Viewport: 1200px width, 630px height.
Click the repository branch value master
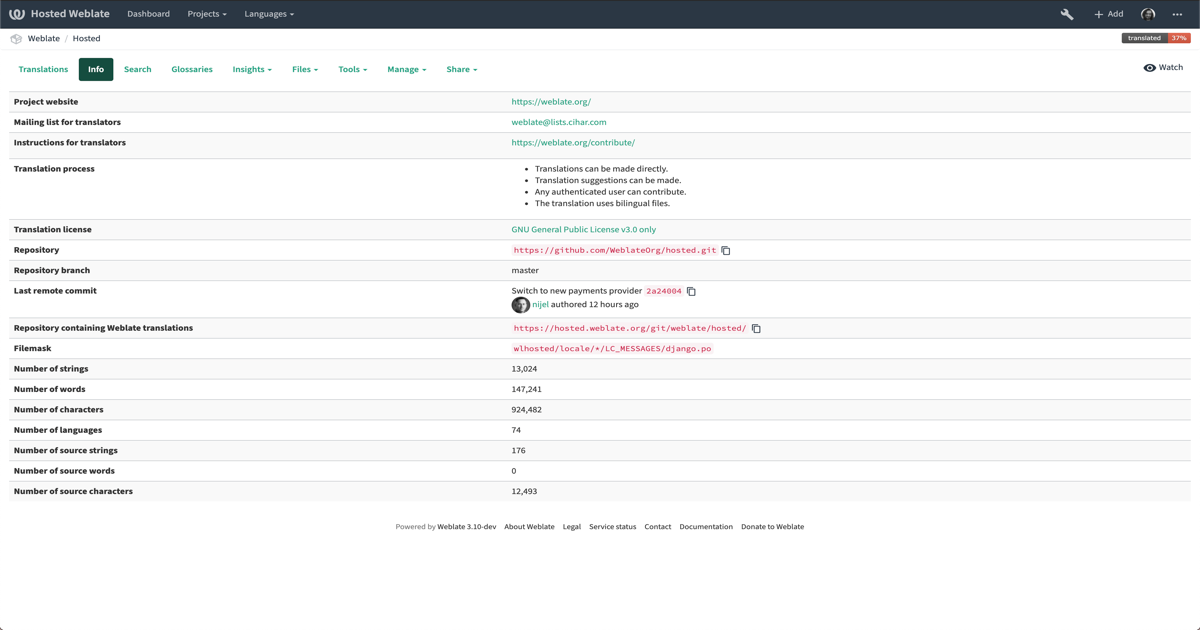(x=525, y=271)
